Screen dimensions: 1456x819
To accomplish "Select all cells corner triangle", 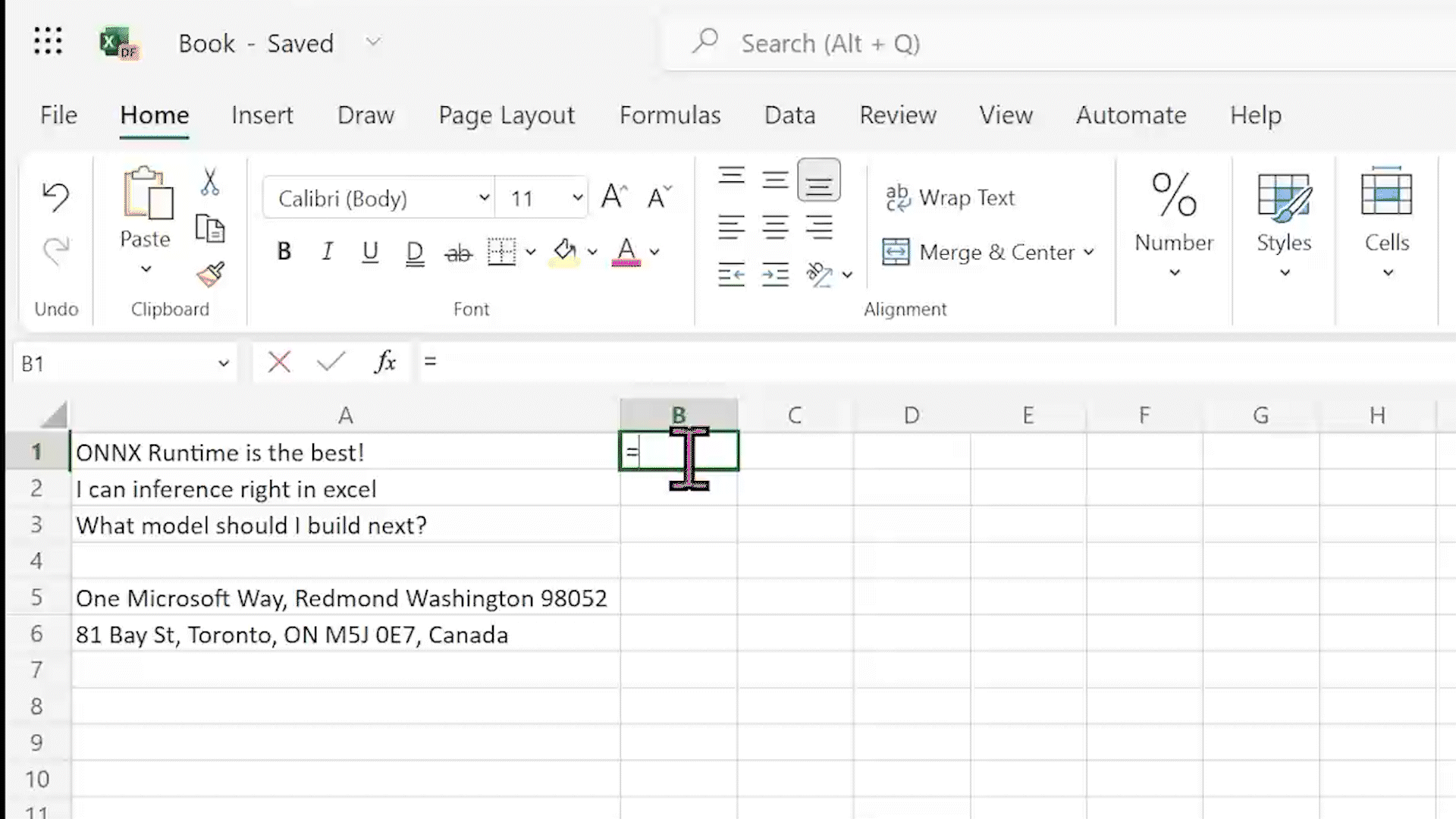I will (53, 415).
